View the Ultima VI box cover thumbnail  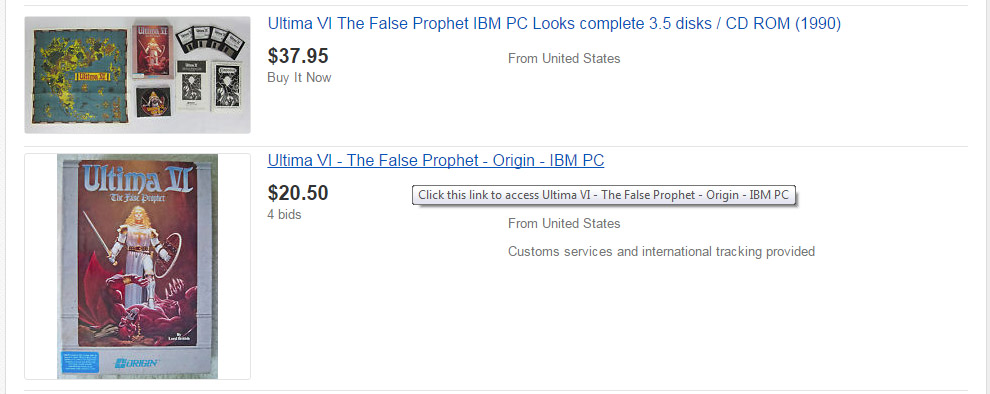137,266
